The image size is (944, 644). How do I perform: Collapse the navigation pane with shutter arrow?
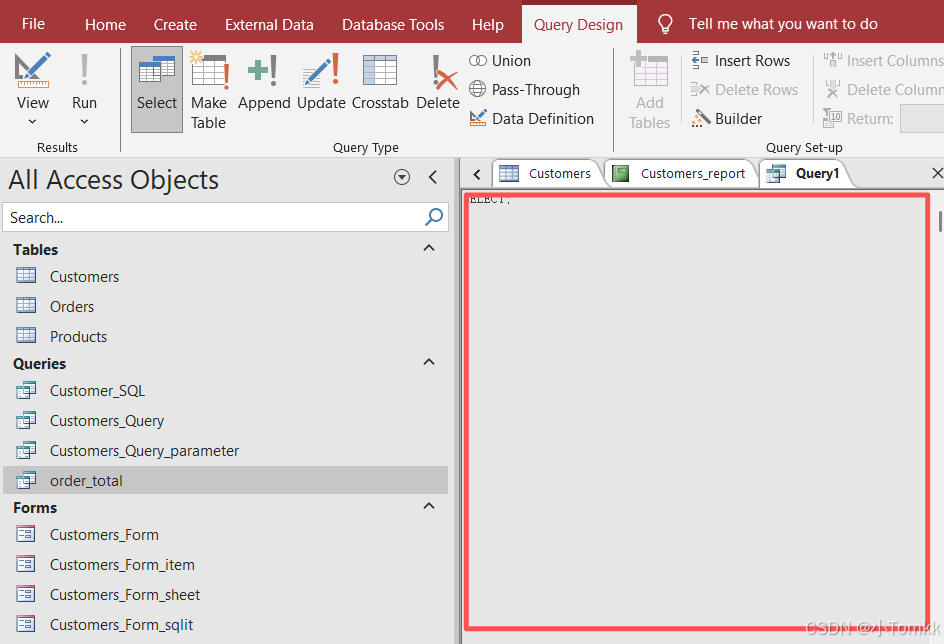(x=433, y=177)
